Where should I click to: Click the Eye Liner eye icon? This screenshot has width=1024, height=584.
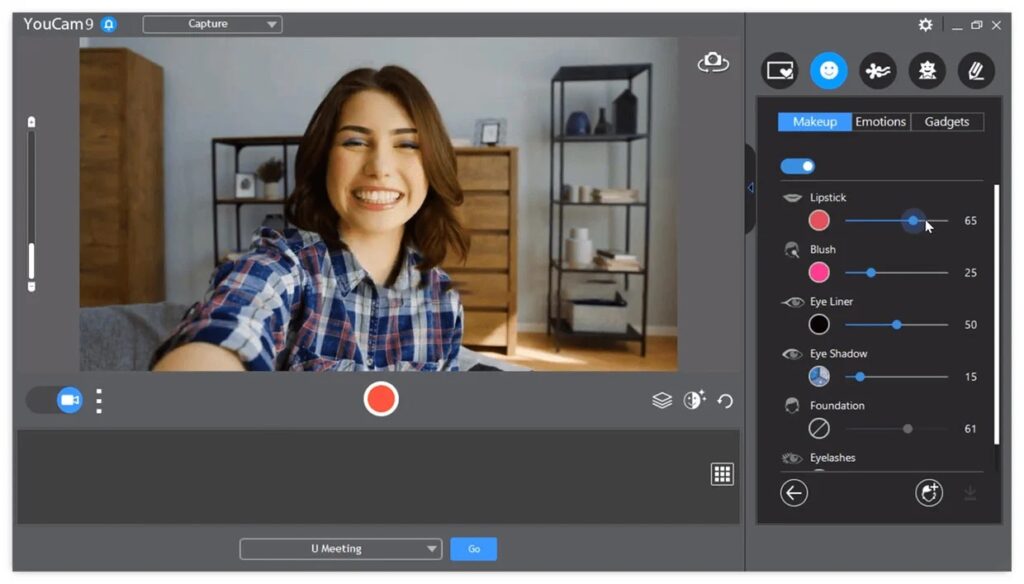(x=793, y=302)
